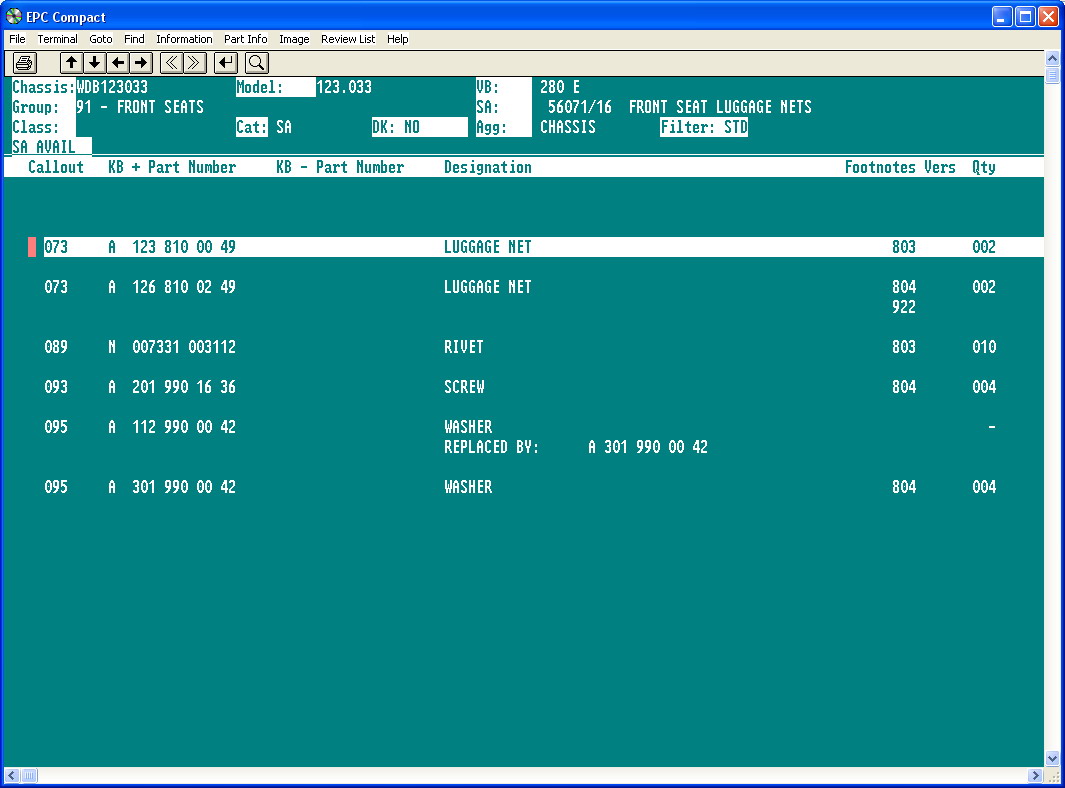Minimize the EPC Compact window
The height and width of the screenshot is (788, 1065).
coord(1002,16)
